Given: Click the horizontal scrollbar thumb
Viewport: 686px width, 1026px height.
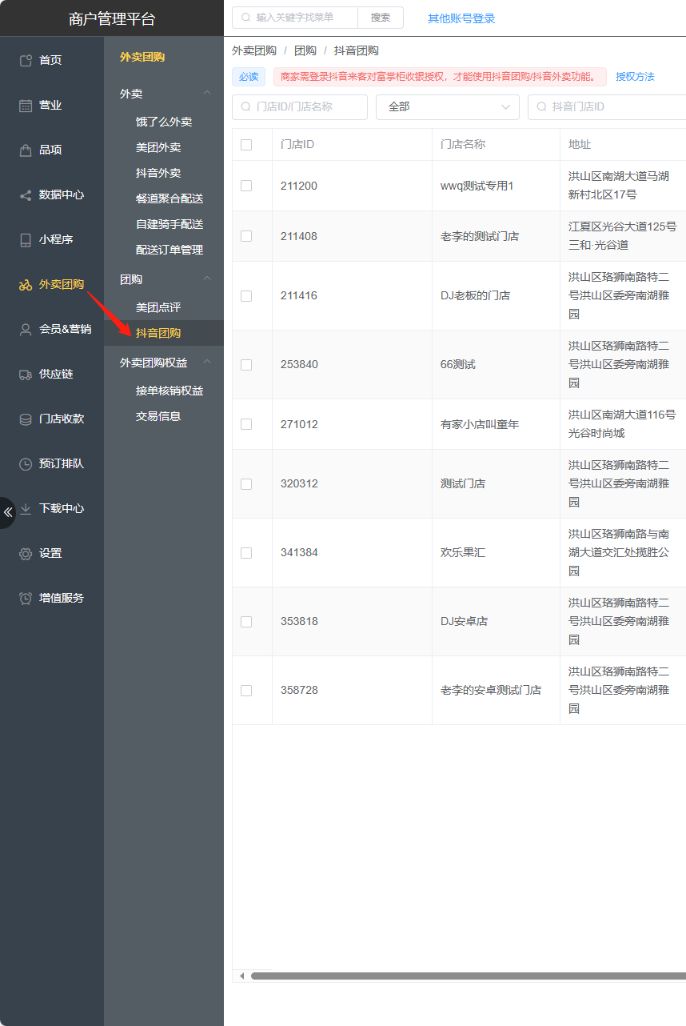Looking at the screenshot, I should pos(468,976).
